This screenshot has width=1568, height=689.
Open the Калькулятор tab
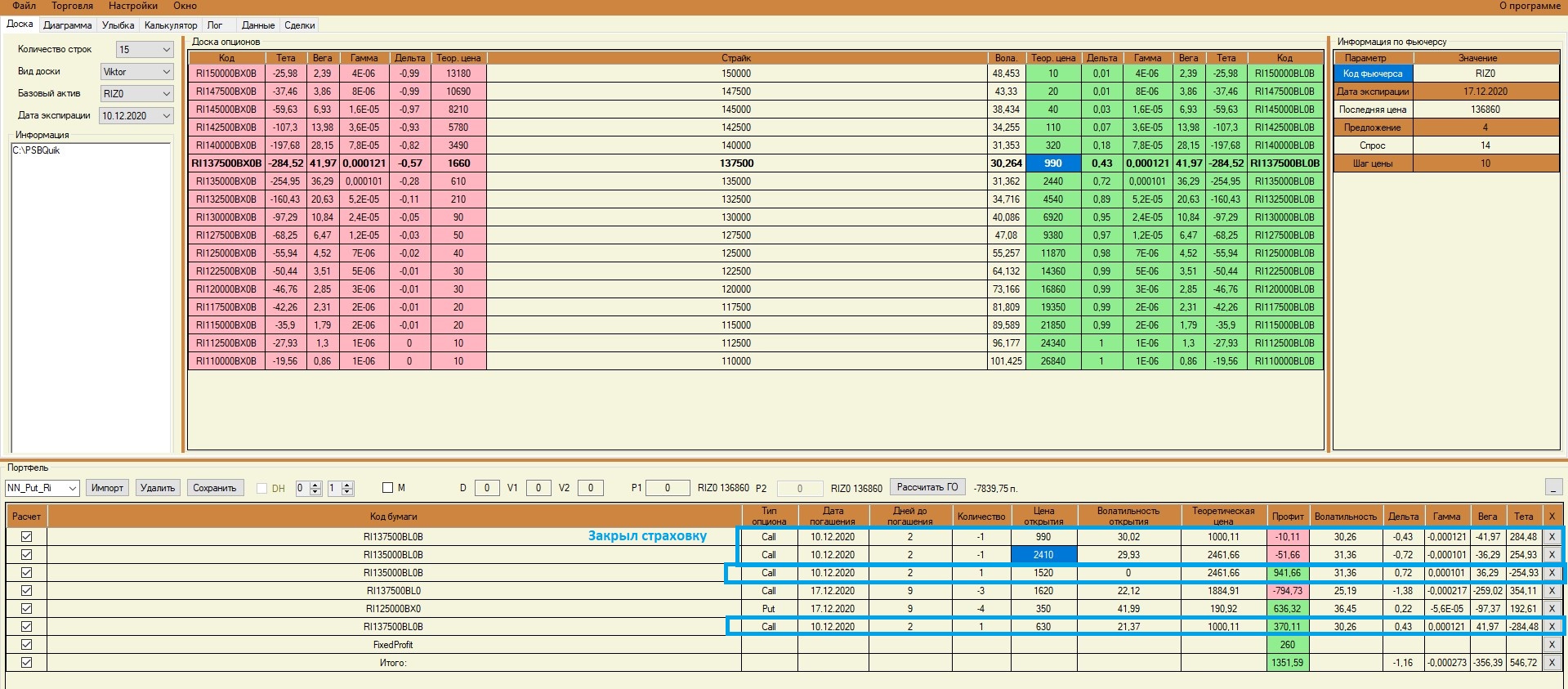tap(171, 25)
